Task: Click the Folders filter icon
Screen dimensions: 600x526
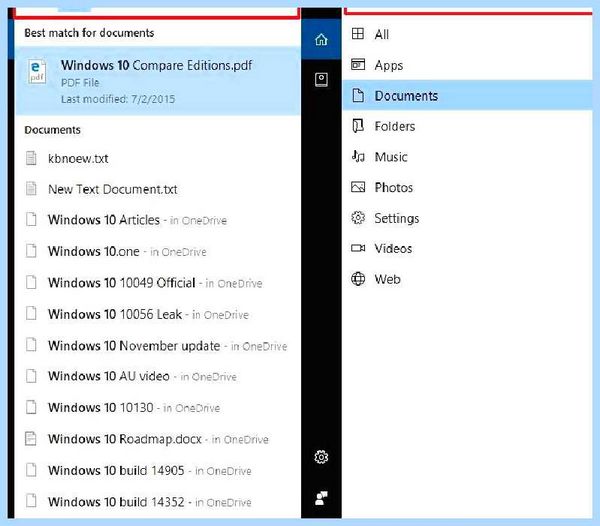Action: pos(358,126)
